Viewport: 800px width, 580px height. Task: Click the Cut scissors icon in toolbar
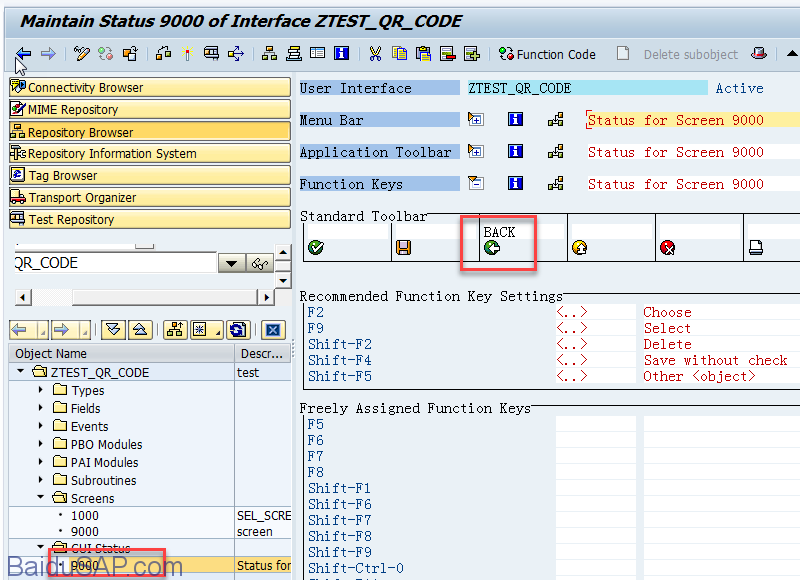coord(375,54)
